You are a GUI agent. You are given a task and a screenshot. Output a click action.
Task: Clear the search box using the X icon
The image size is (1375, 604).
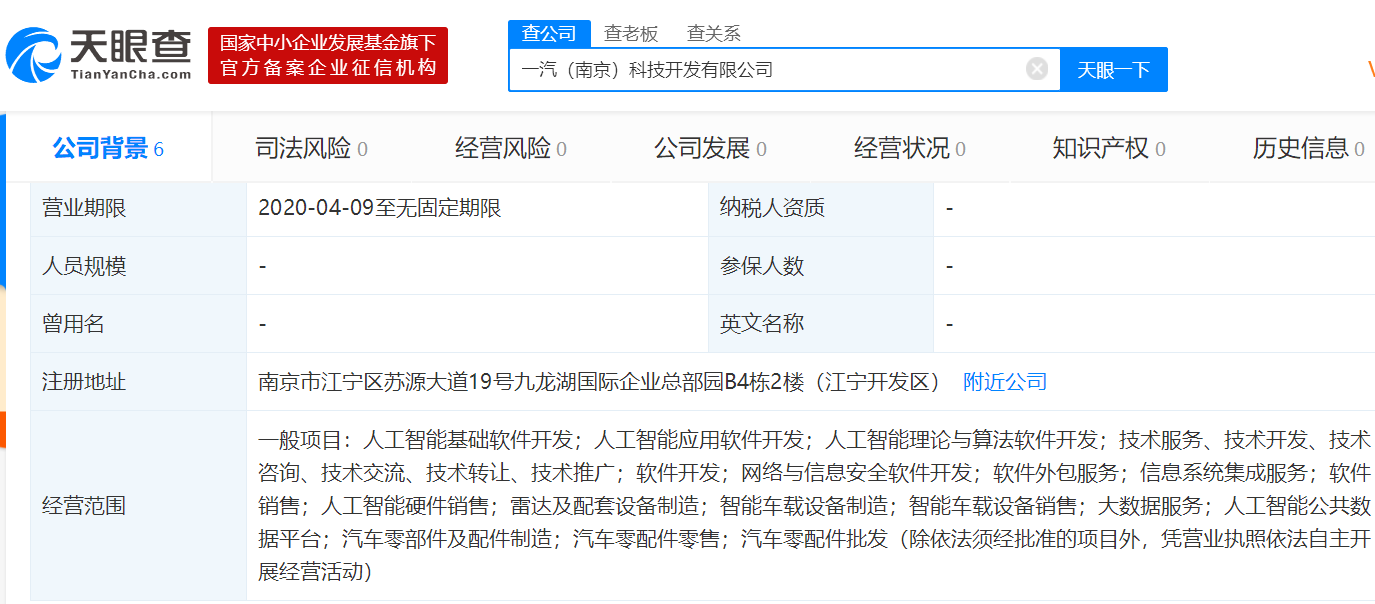[x=1037, y=68]
